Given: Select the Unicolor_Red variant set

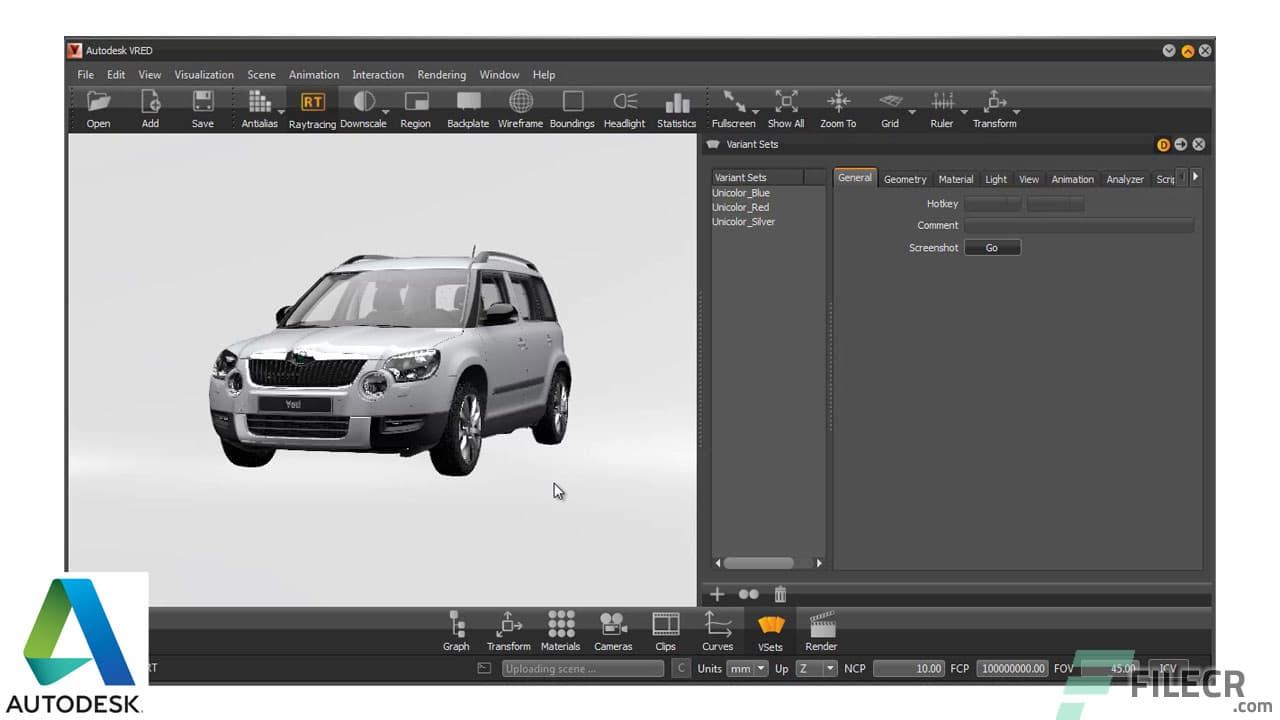Looking at the screenshot, I should (x=742, y=207).
